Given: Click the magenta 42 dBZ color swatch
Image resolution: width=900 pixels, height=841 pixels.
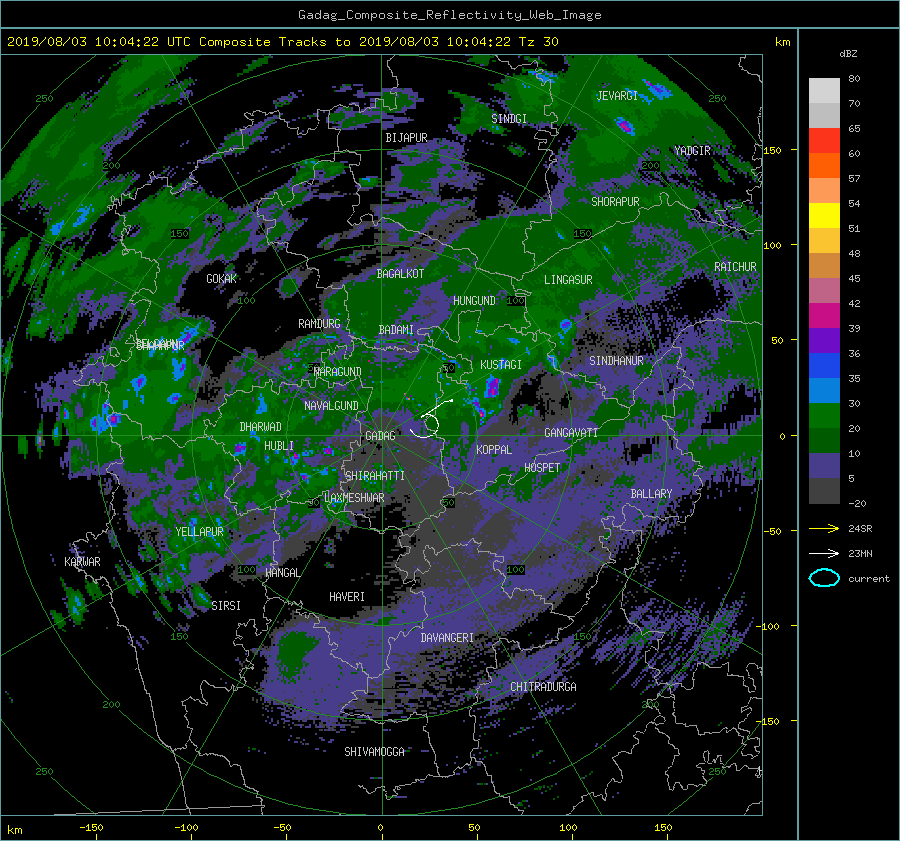Looking at the screenshot, I should click(x=824, y=315).
